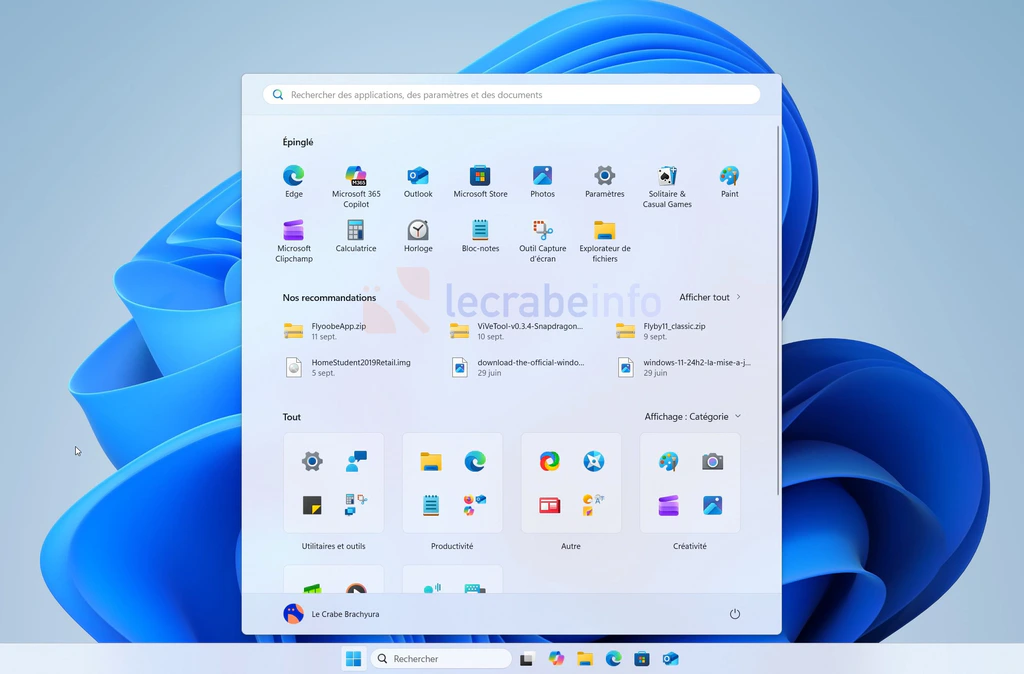Click the Start menu search field
The width and height of the screenshot is (1024, 674).
pos(511,95)
